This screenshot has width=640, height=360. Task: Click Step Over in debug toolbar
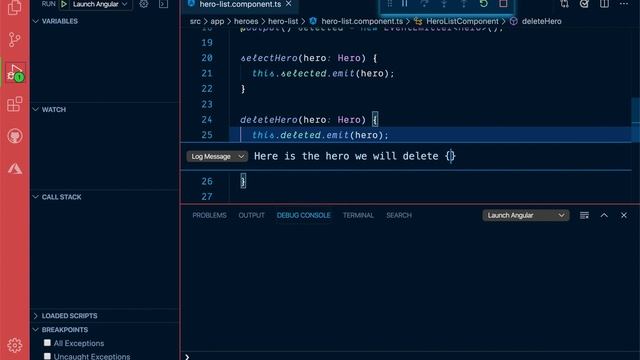click(x=424, y=4)
